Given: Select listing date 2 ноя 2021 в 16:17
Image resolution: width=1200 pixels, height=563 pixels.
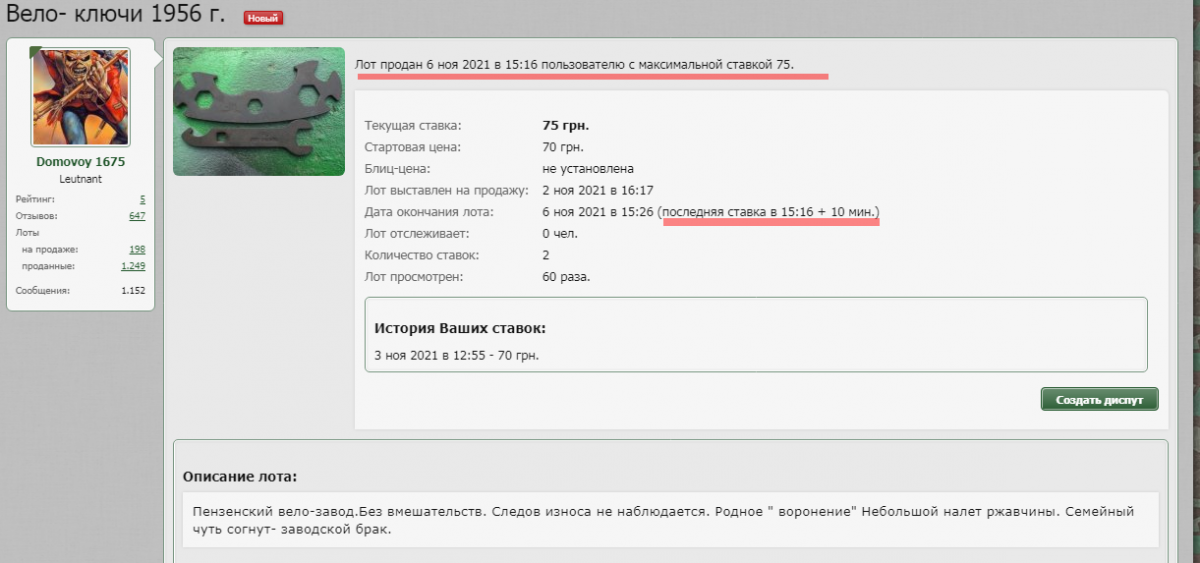Looking at the screenshot, I should [598, 190].
